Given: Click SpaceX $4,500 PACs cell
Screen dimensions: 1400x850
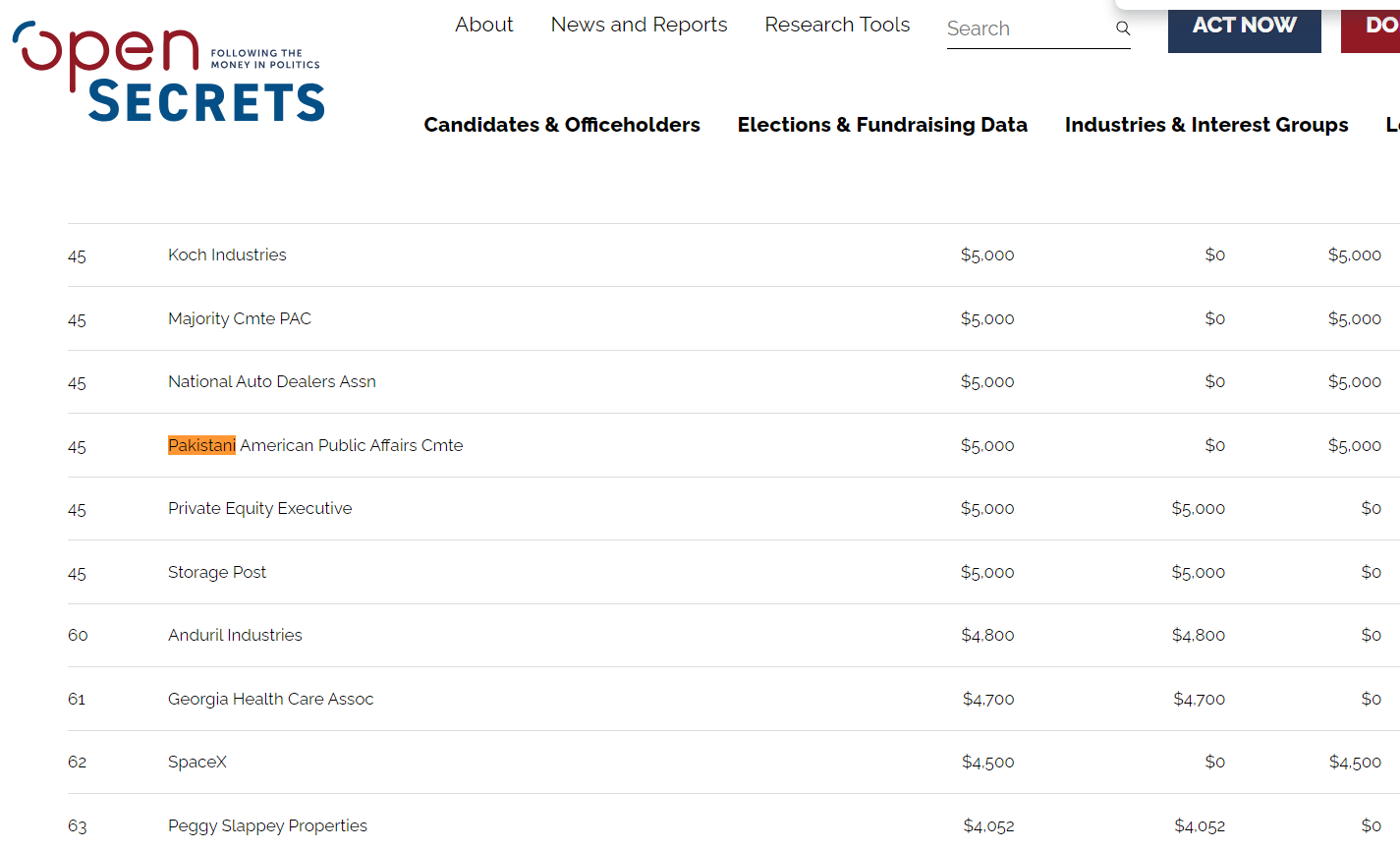Looking at the screenshot, I should pos(1355,762).
